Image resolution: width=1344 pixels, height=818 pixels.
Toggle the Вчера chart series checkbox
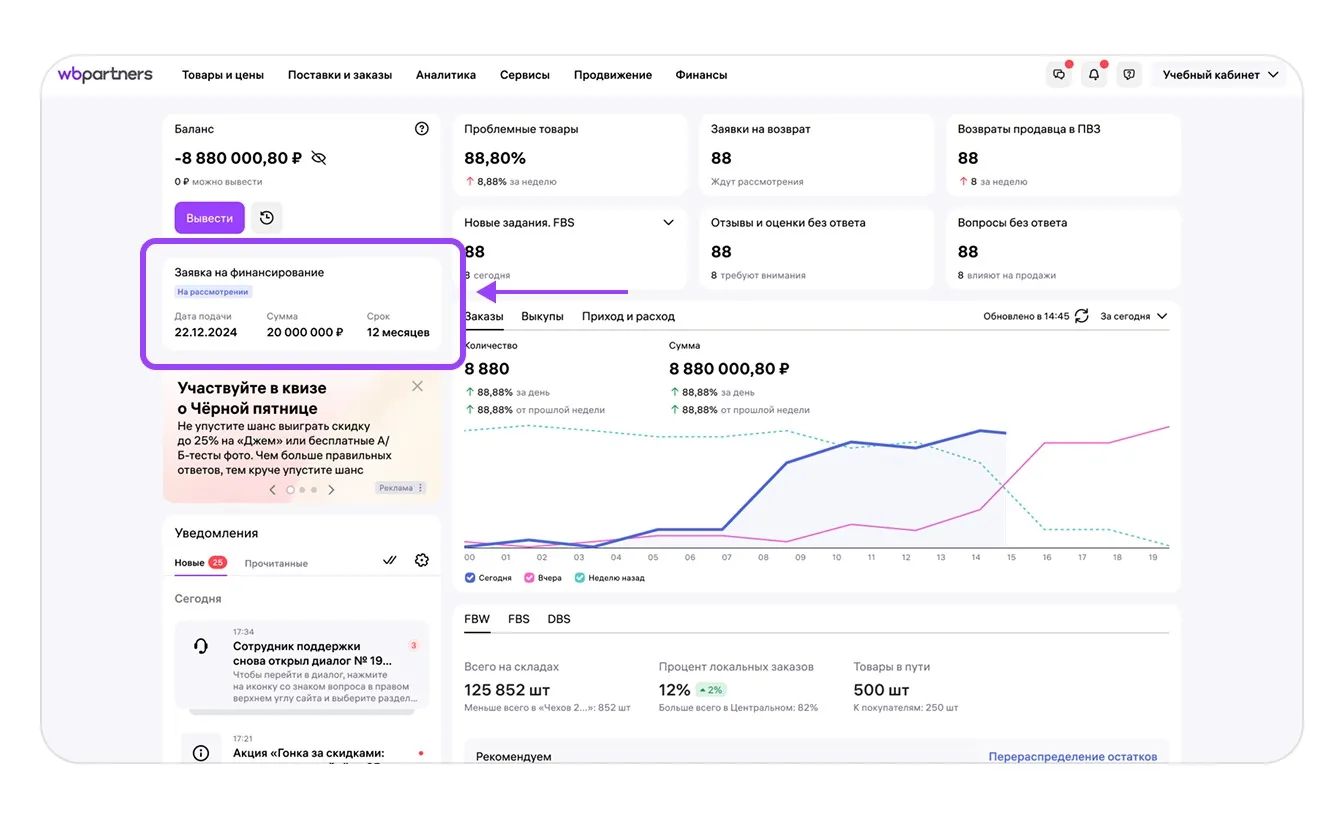(528, 578)
